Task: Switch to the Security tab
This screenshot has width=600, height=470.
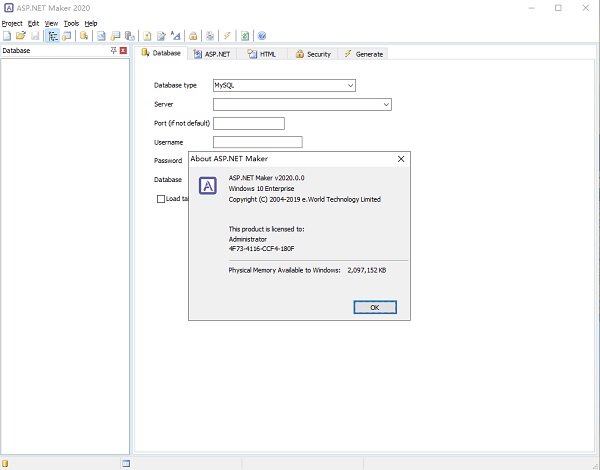Action: [x=313, y=54]
